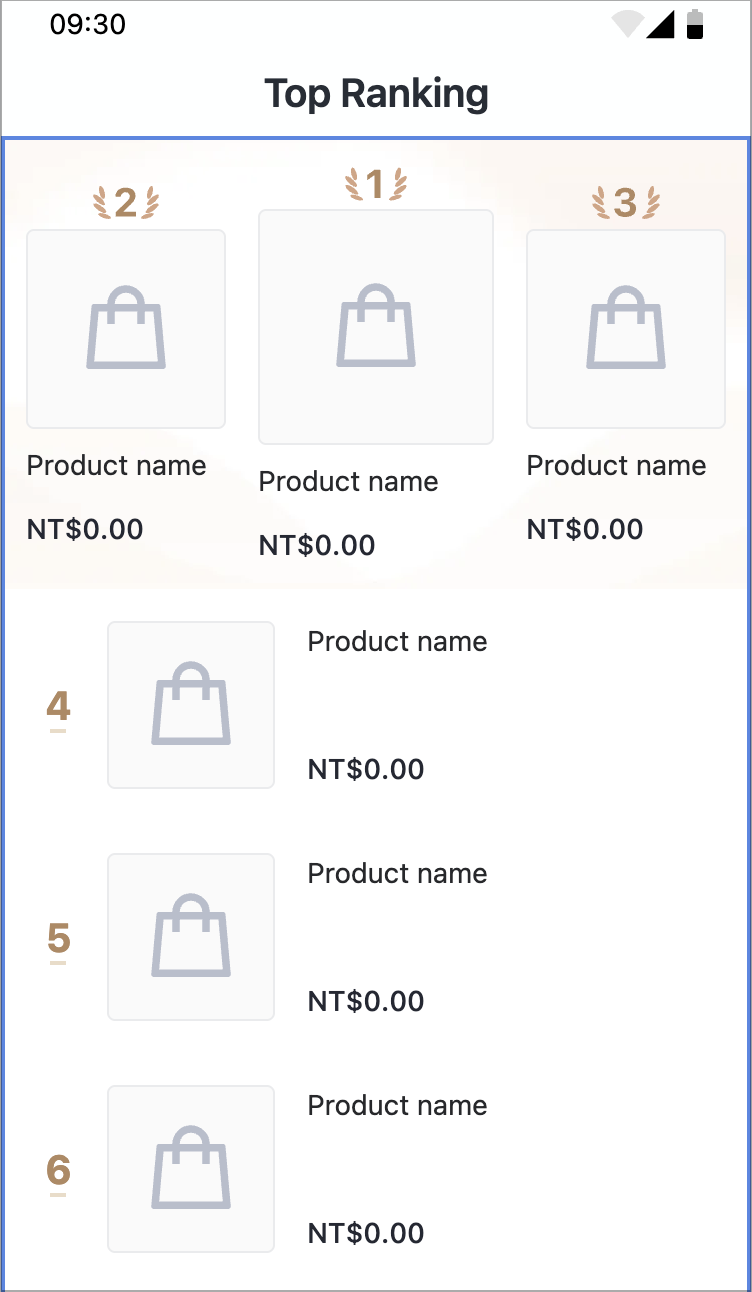Click the laurel badge number 2
752x1292 pixels.
(126, 203)
